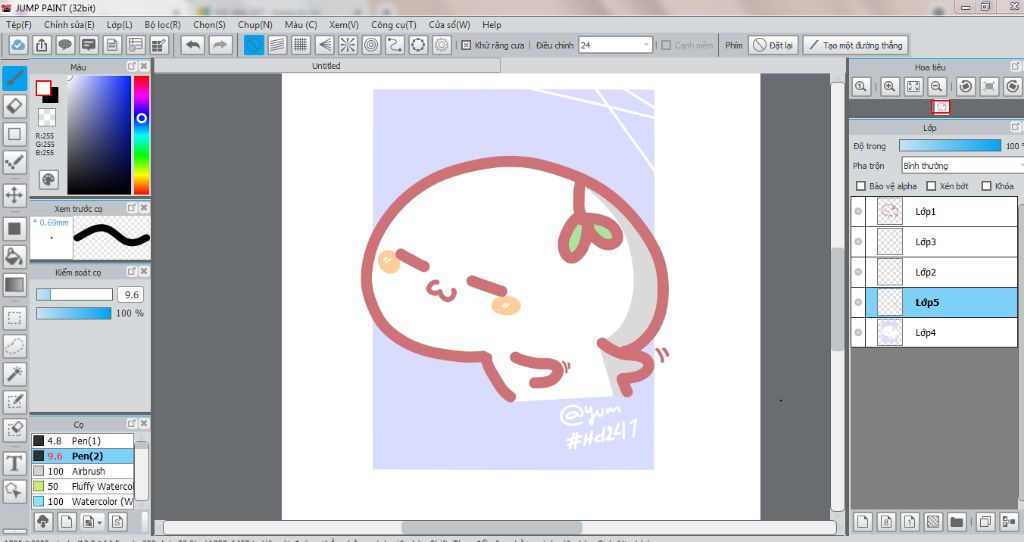
Task: Select the Eraser tool
Action: tap(14, 106)
